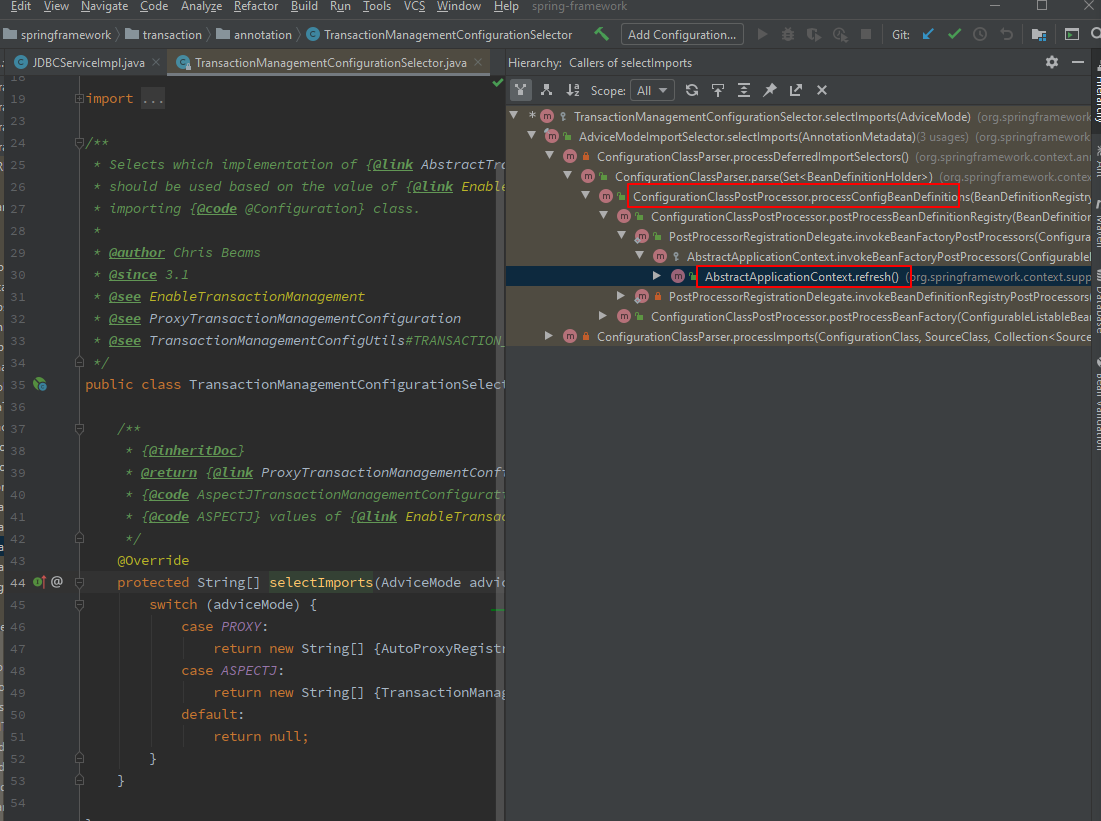Open the VCS menu

coord(414,6)
